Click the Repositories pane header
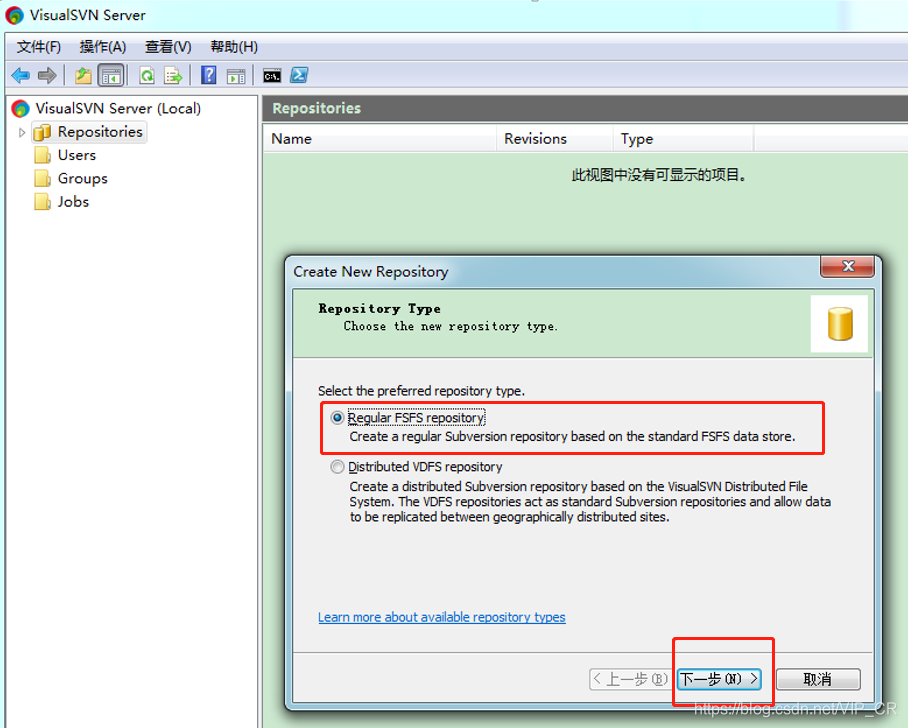 coord(585,108)
